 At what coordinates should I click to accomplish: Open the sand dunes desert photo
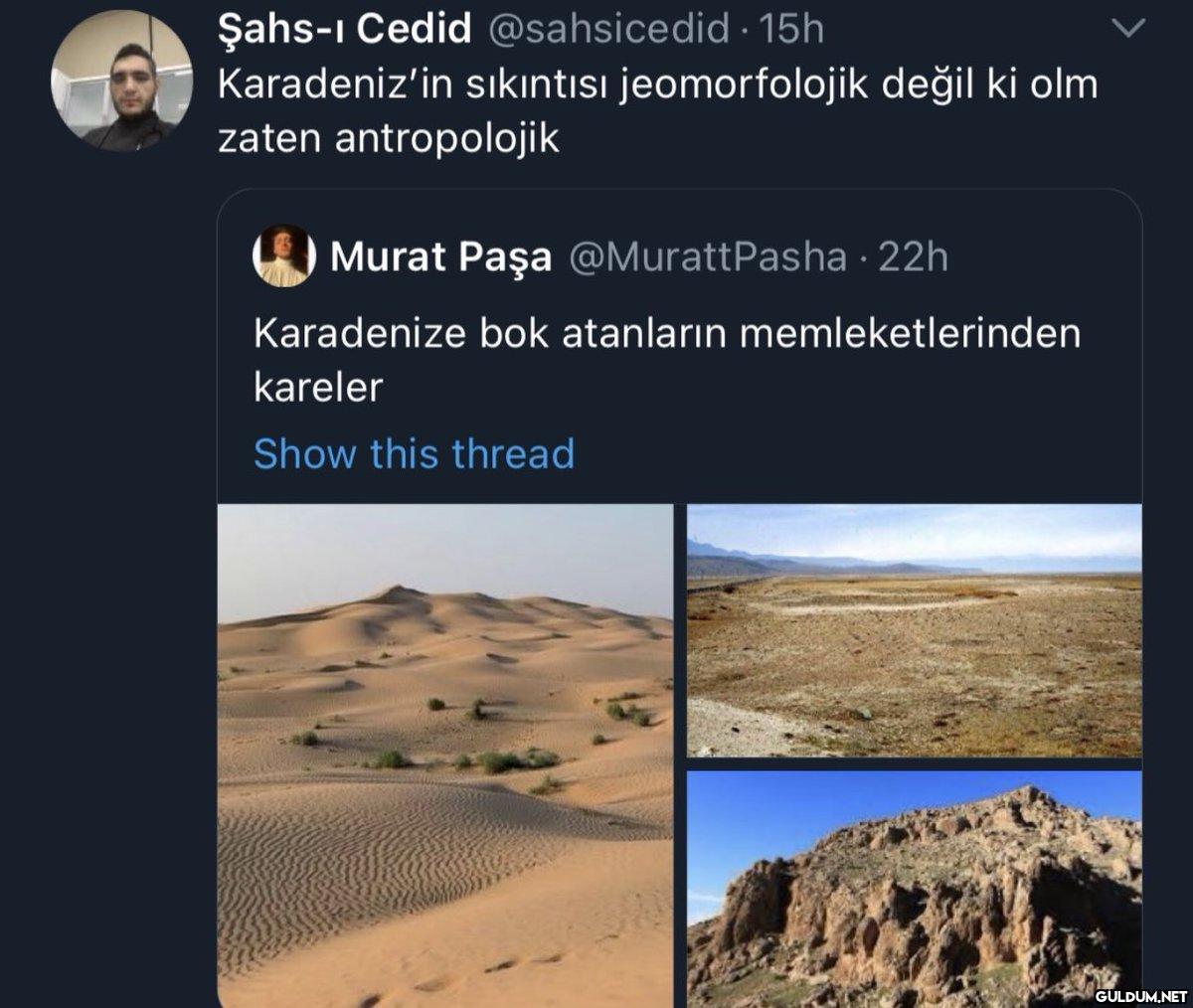[445, 756]
